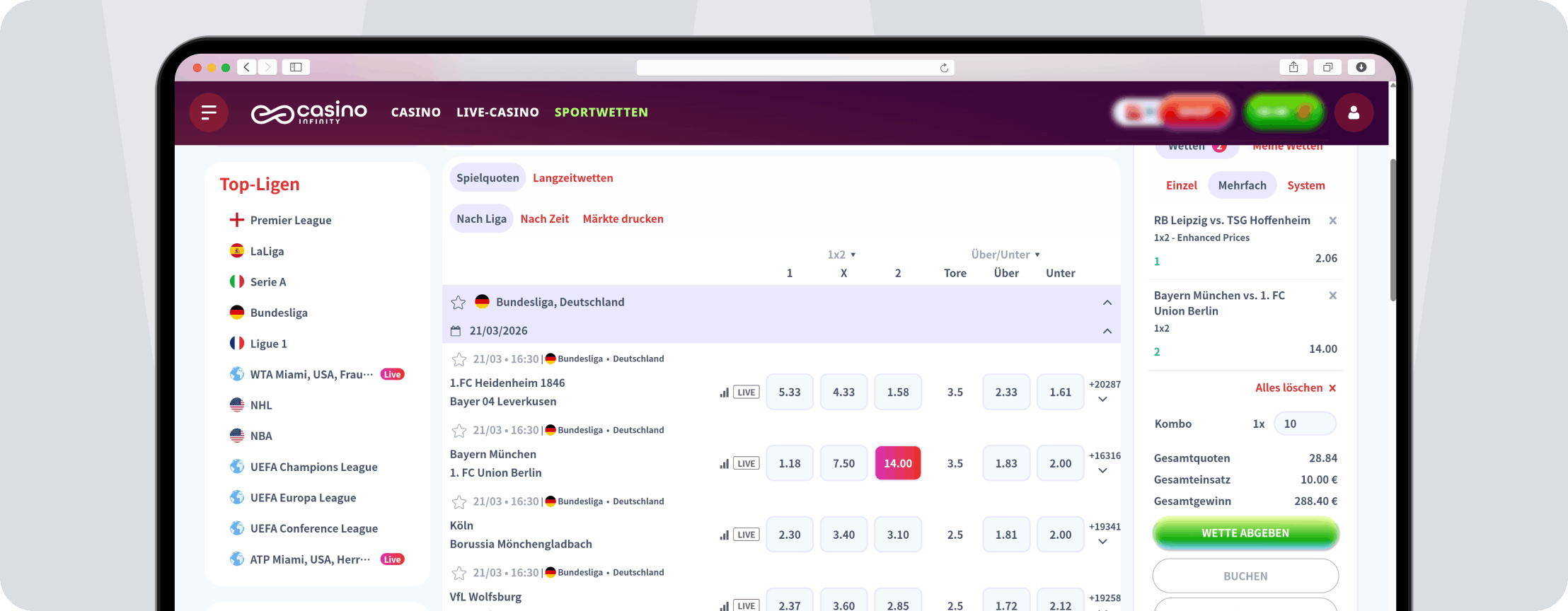Switch the bet slip to System

1306,185
